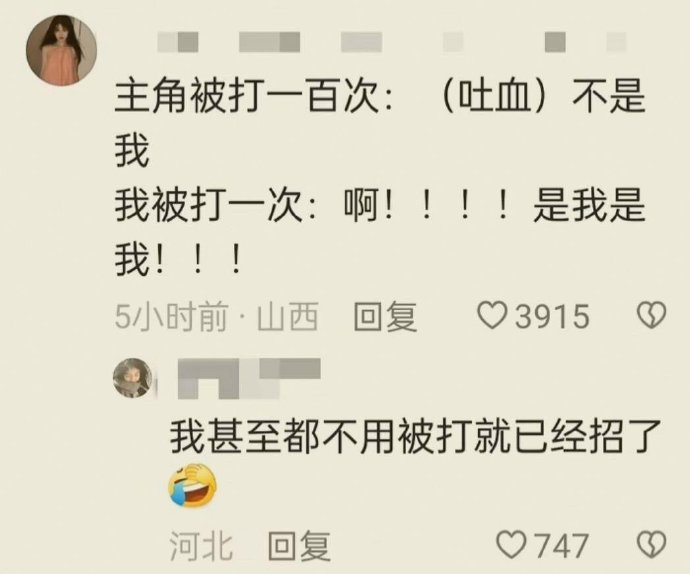
Task: Open the blurred username of reply author
Action: tap(249, 379)
